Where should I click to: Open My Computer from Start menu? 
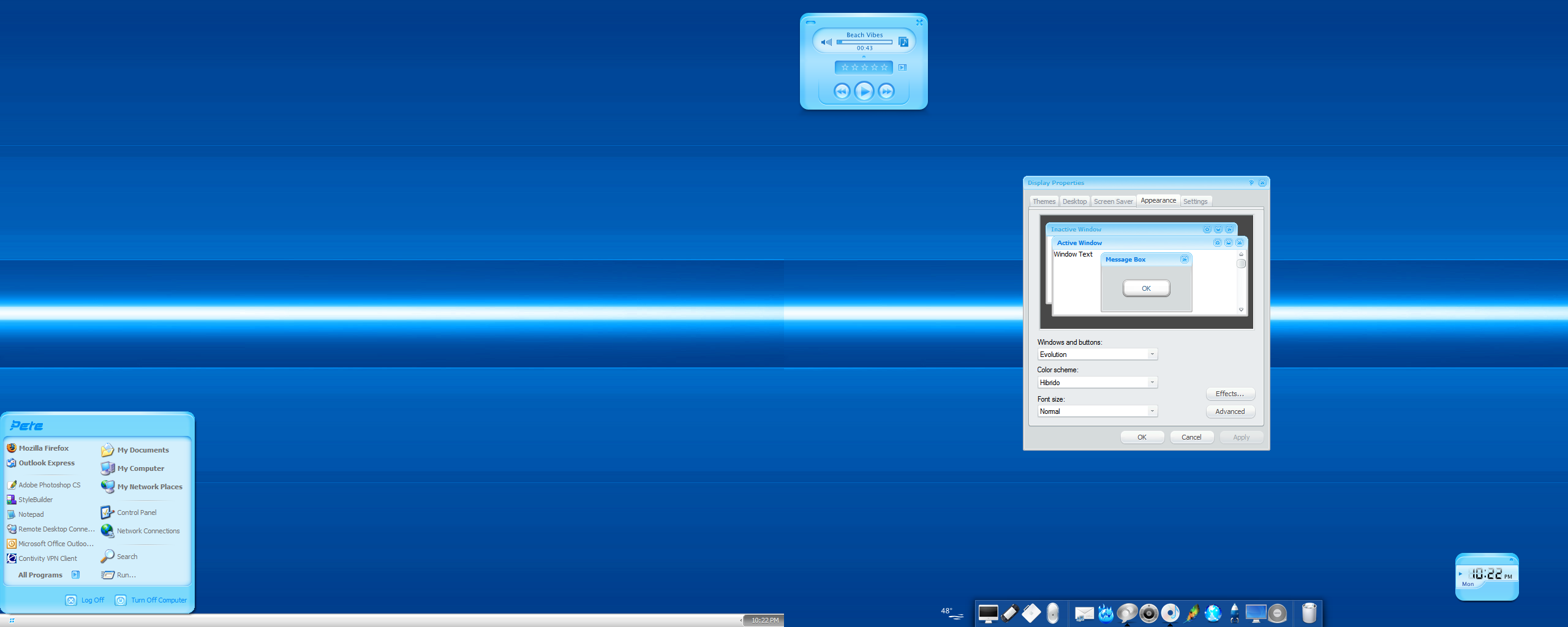click(x=132, y=468)
